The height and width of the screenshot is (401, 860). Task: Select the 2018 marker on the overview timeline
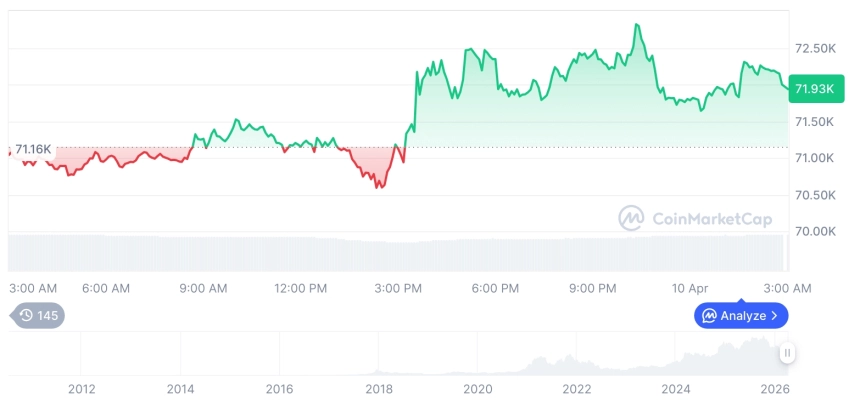(x=378, y=389)
